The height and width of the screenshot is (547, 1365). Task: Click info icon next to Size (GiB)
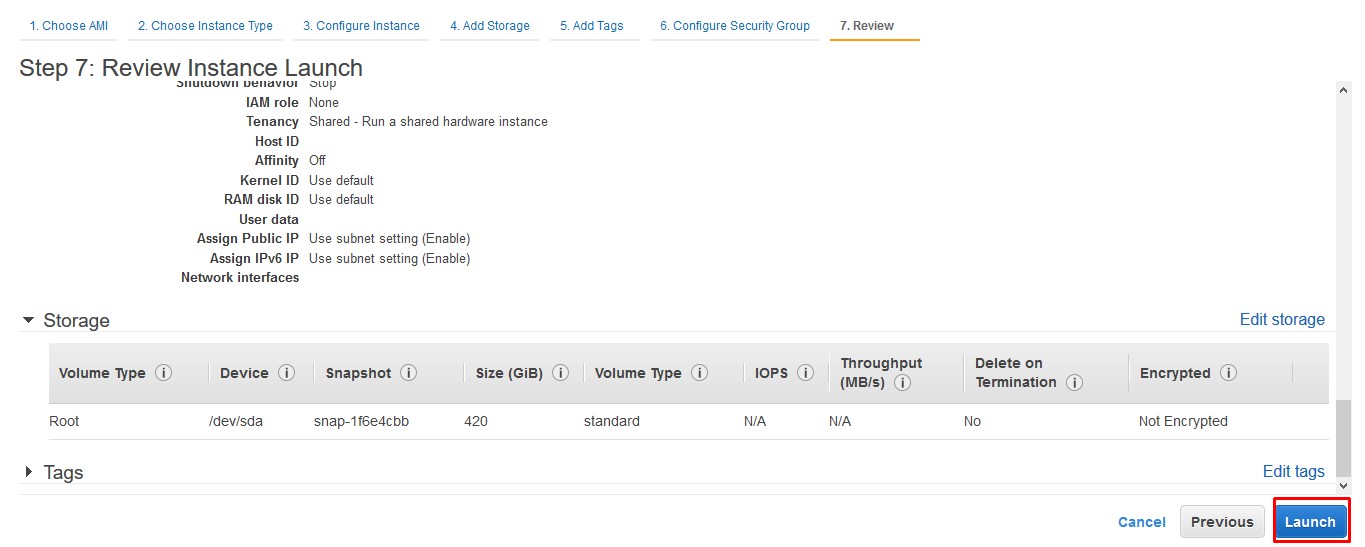[x=560, y=373]
